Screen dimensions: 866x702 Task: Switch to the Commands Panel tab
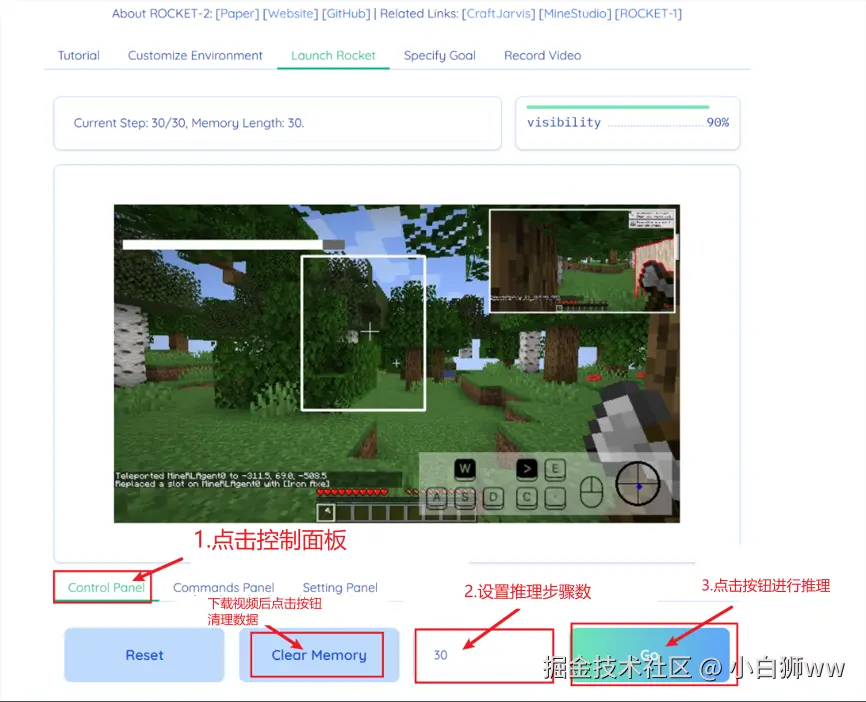point(223,588)
